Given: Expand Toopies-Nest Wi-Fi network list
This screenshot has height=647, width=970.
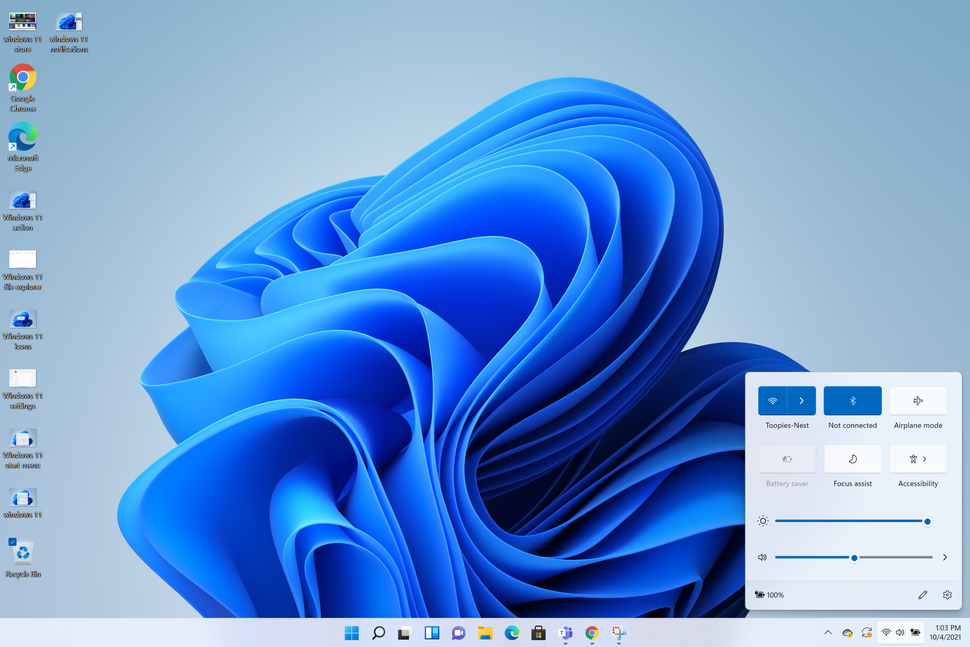Looking at the screenshot, I should [801, 399].
